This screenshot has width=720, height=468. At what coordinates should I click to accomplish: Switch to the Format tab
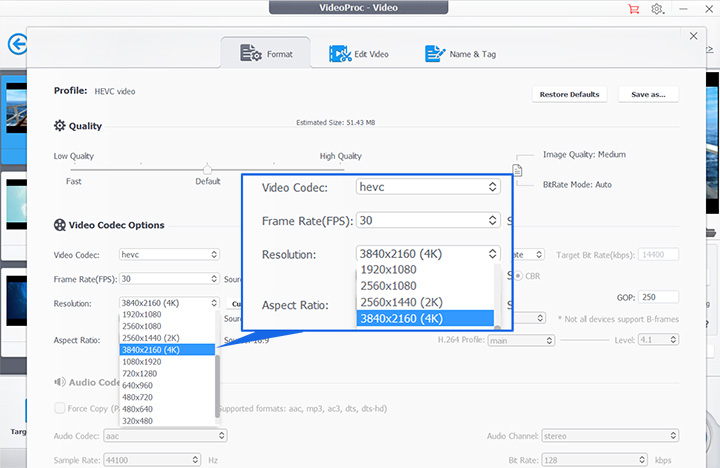point(266,54)
